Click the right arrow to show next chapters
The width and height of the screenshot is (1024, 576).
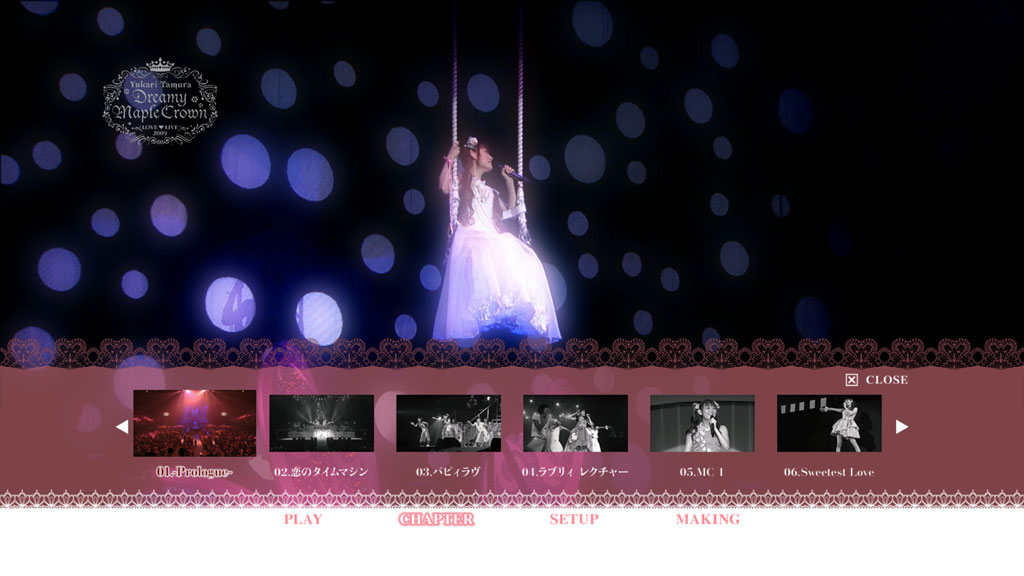point(902,427)
